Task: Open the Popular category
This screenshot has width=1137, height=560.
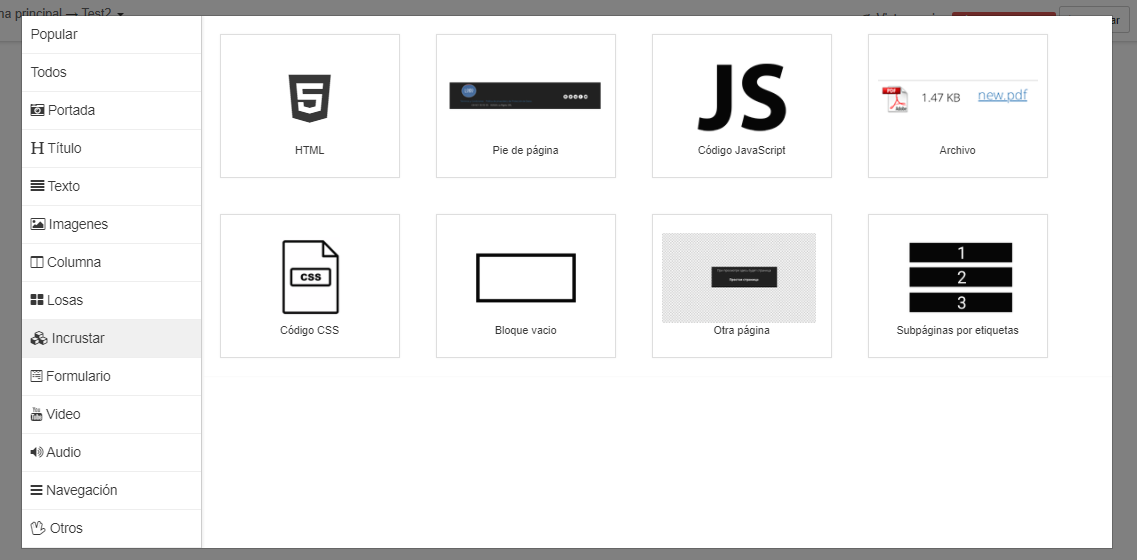Action: (112, 35)
